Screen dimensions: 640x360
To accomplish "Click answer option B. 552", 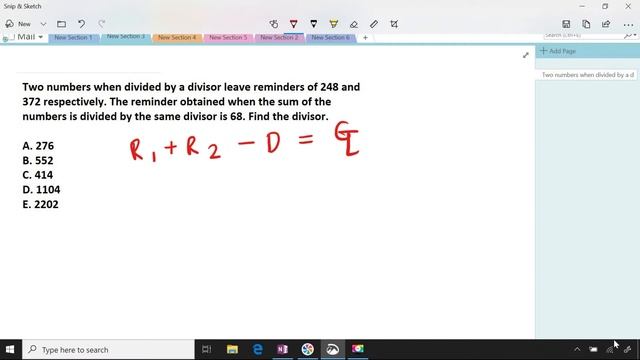I will click(38, 160).
